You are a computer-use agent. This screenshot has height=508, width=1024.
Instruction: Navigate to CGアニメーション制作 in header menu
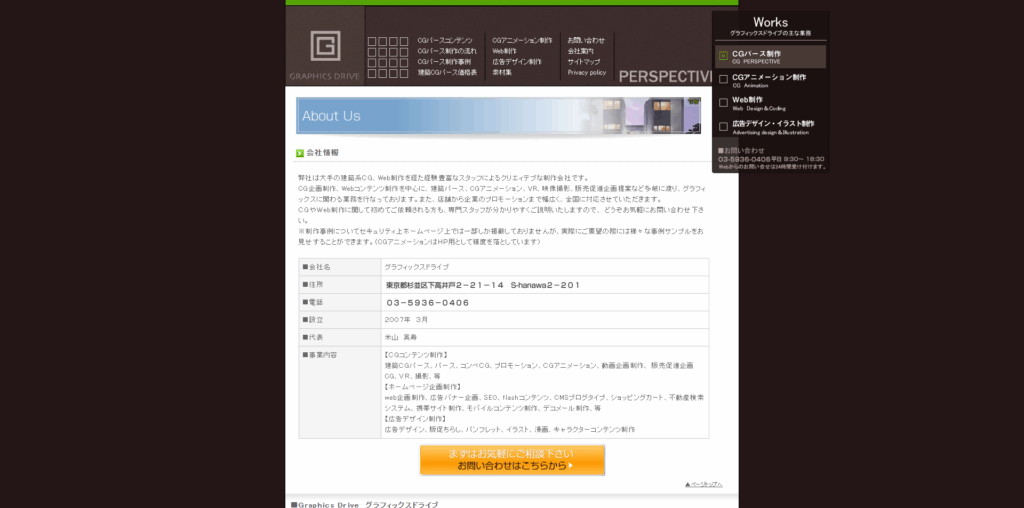coord(521,41)
